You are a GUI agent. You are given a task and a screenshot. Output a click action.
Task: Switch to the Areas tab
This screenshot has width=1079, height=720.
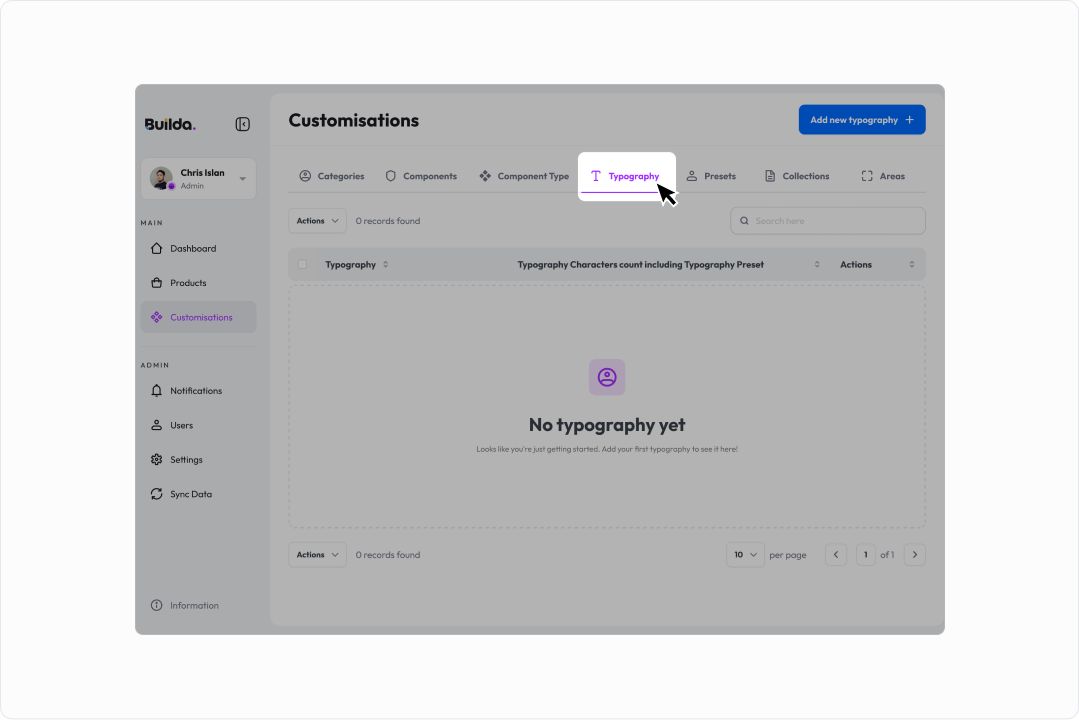coord(883,176)
